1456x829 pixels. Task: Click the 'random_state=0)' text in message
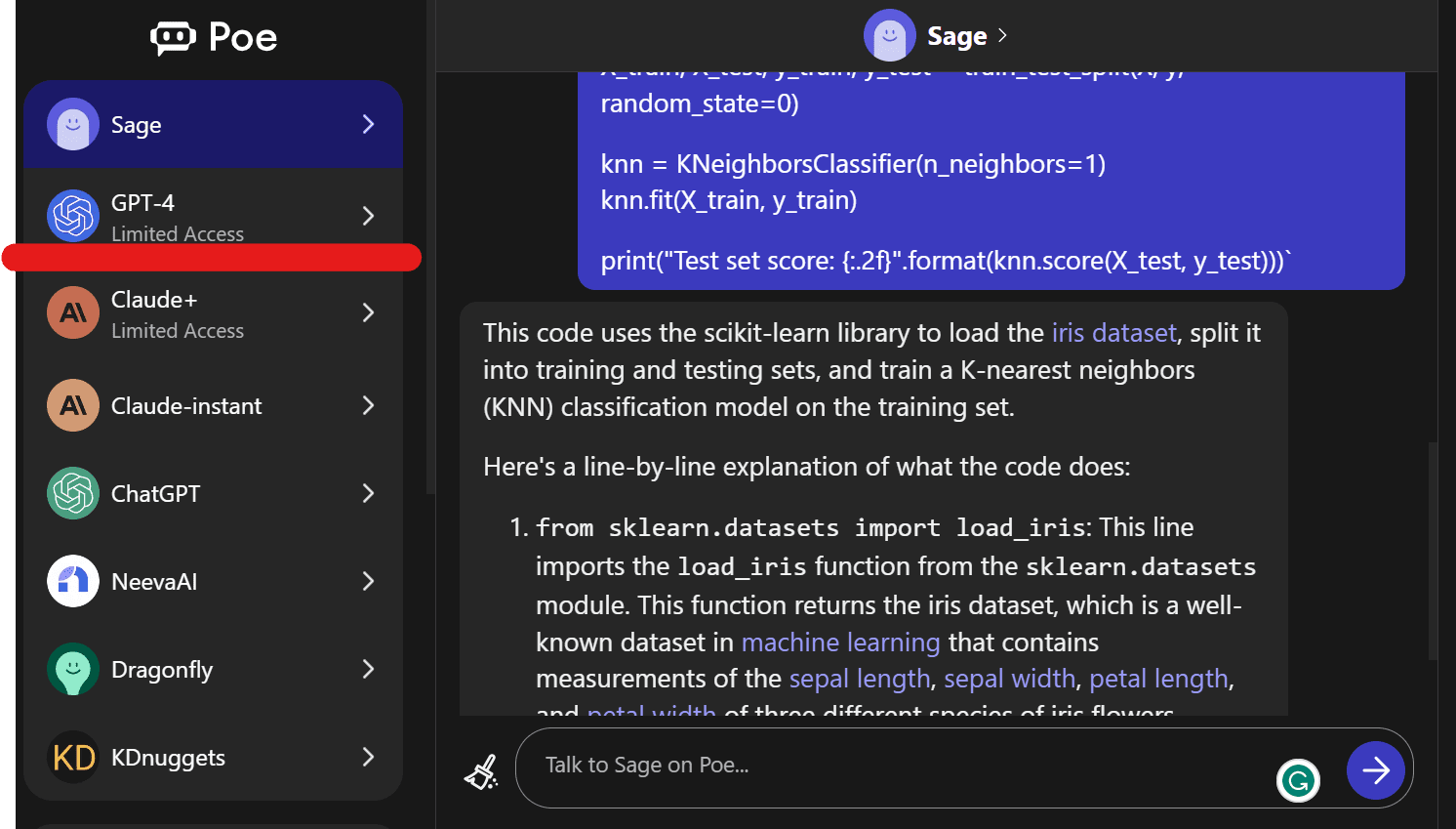click(x=700, y=104)
